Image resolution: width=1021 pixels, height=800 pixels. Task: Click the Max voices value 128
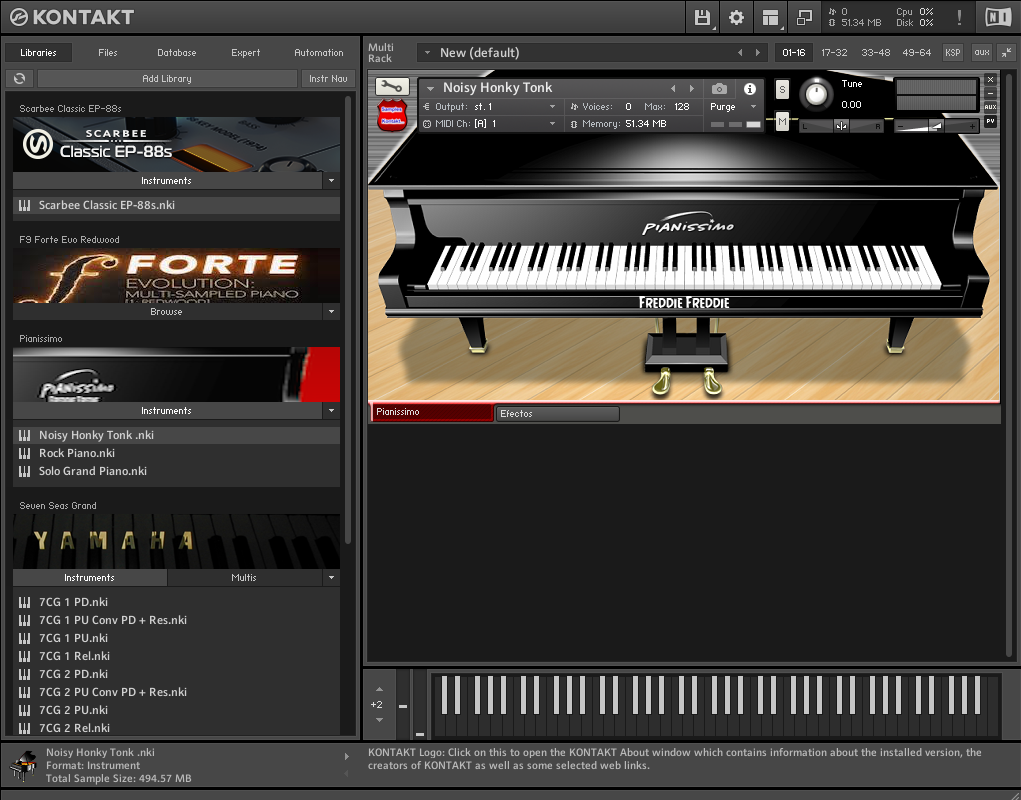682,107
